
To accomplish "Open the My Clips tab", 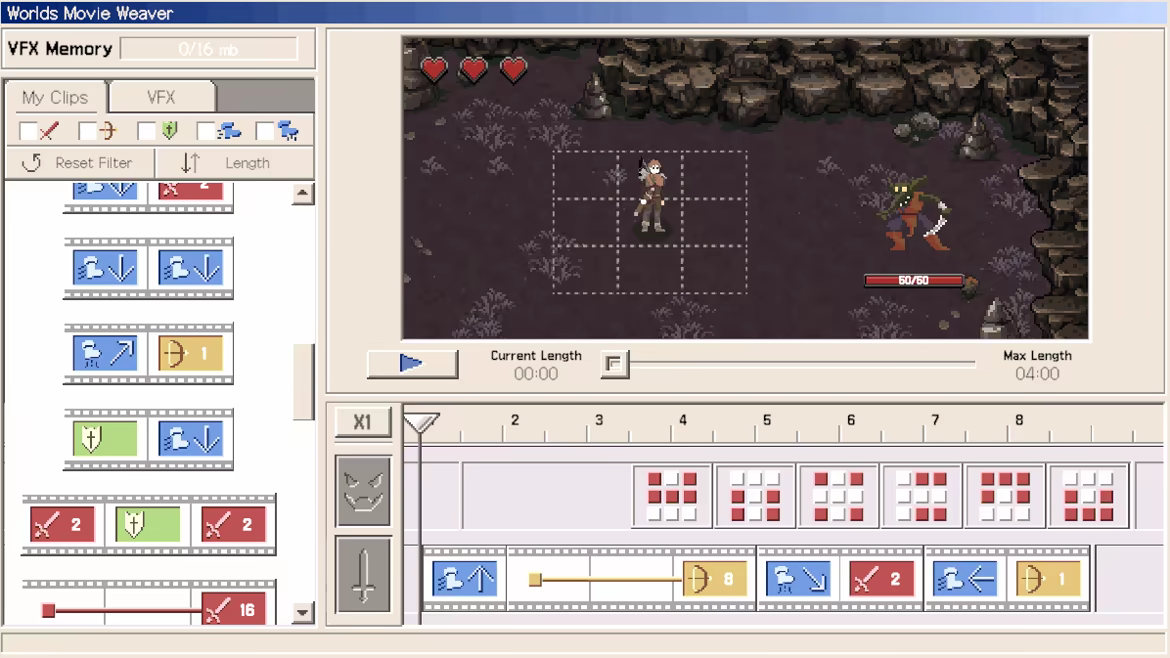I will point(55,98).
